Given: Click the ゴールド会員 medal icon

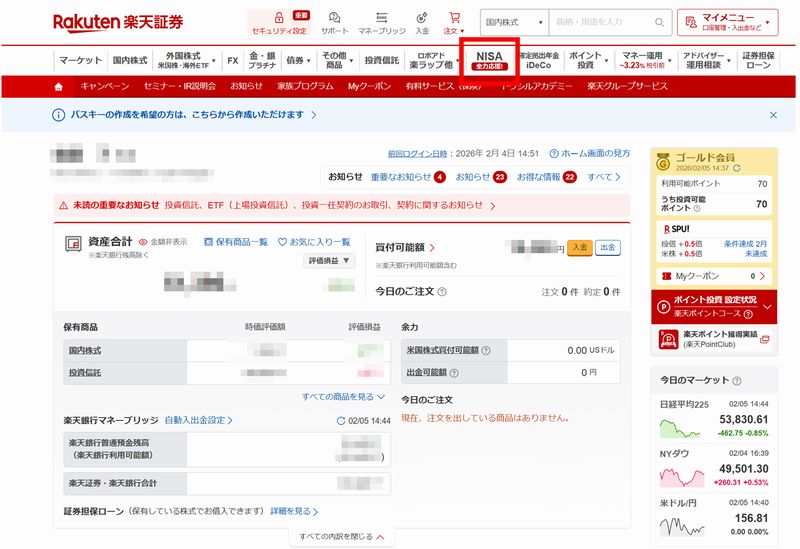Looking at the screenshot, I should (663, 162).
